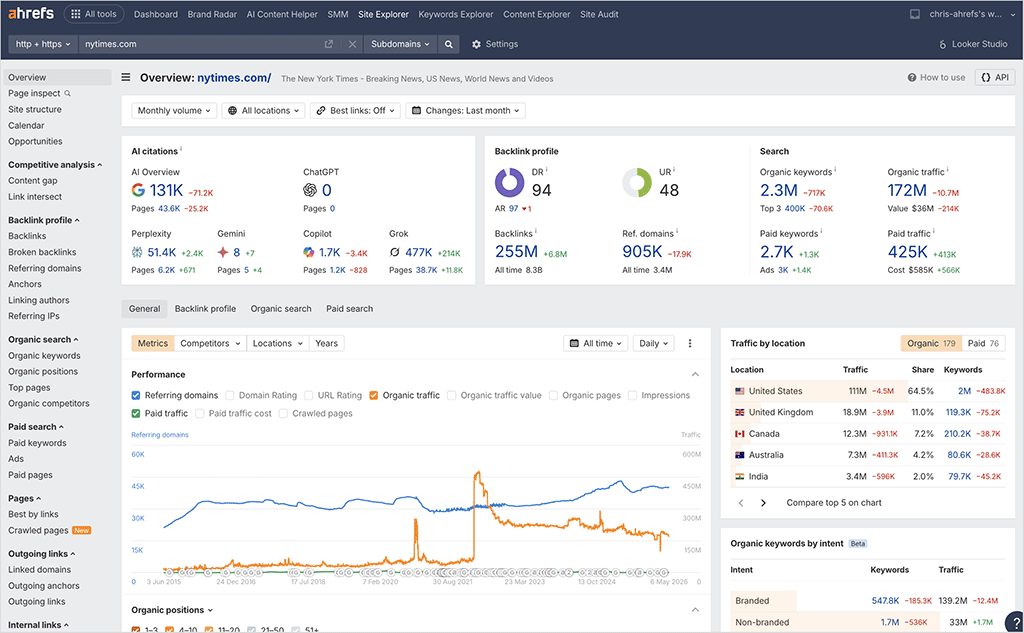The height and width of the screenshot is (633, 1024).
Task: Clear the nytimes.com search field
Action: 352,44
